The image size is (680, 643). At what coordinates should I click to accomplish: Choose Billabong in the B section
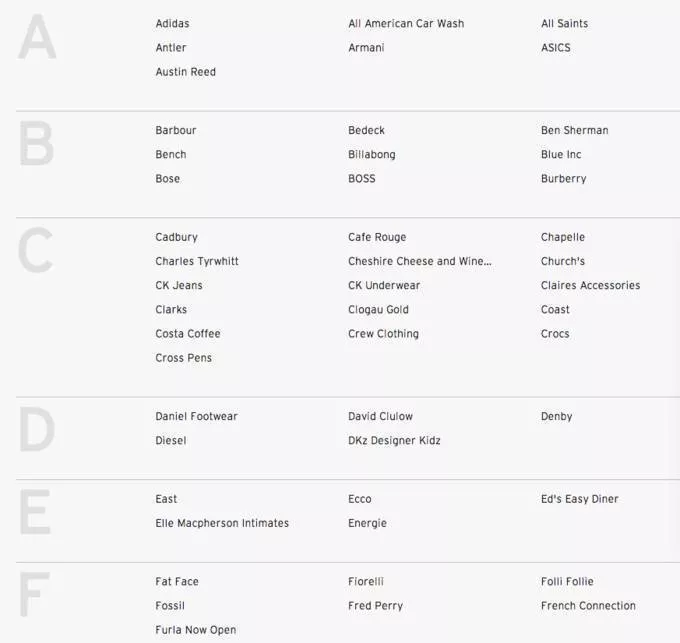(x=372, y=155)
